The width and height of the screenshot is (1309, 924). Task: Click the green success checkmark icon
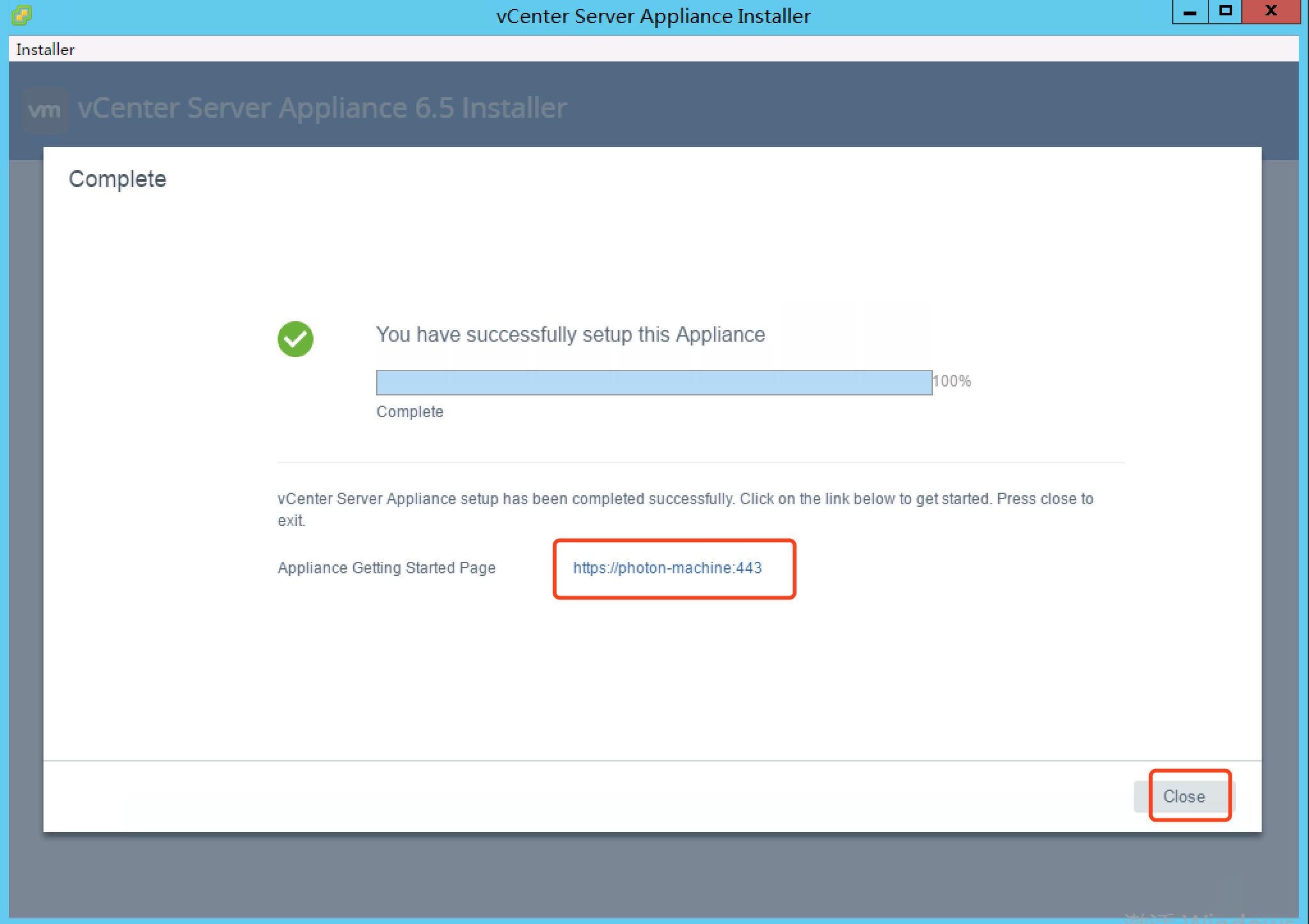pos(296,339)
